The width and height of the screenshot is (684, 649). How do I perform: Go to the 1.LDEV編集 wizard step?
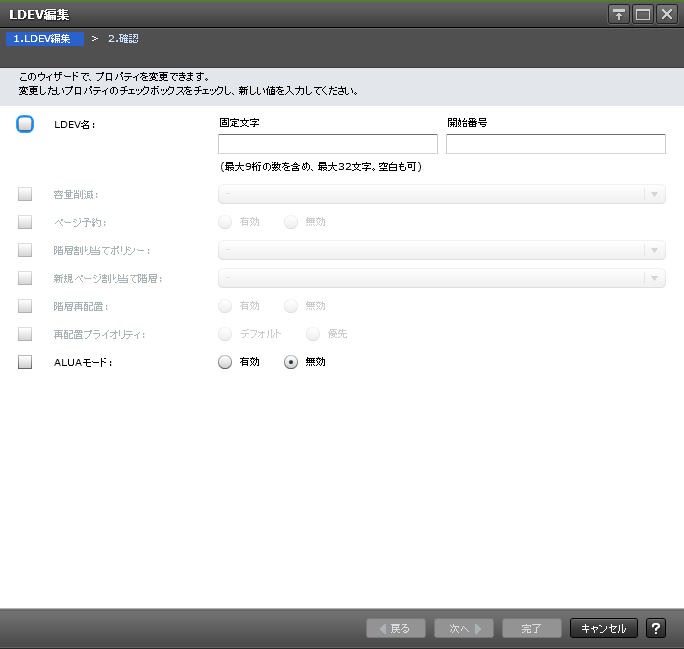(43, 38)
